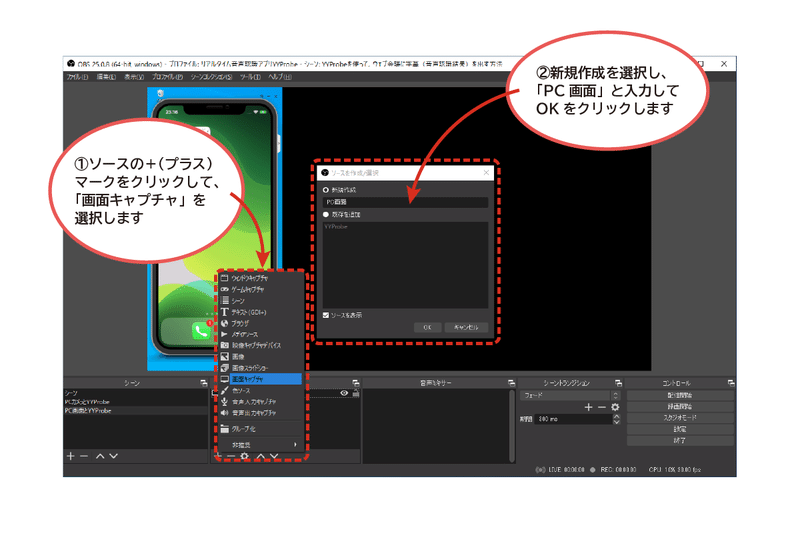Start streaming with 配信開始
Image resolution: width=800 pixels, height=533 pixels.
point(680,395)
